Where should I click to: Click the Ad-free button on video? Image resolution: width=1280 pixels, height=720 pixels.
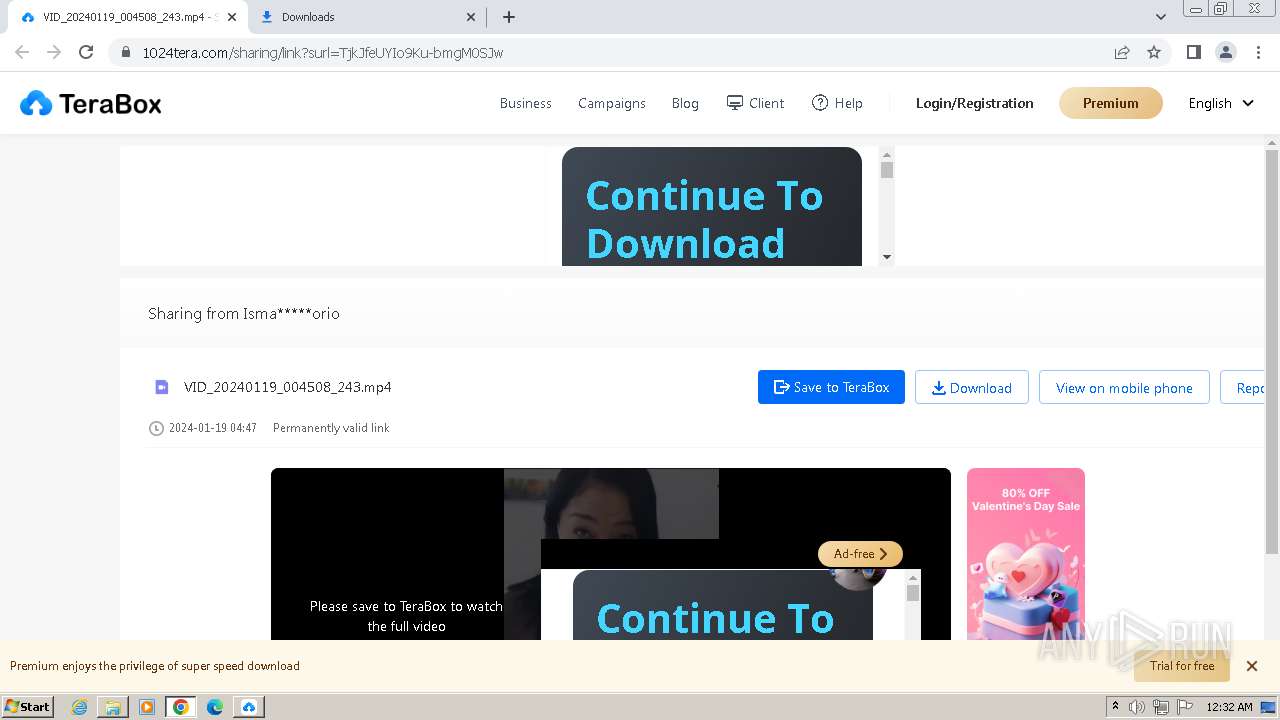click(860, 553)
